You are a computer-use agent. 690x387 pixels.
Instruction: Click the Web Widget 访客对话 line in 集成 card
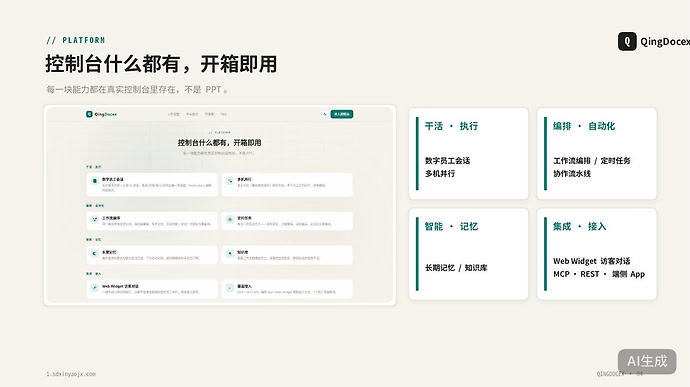pyautogui.click(x=591, y=261)
